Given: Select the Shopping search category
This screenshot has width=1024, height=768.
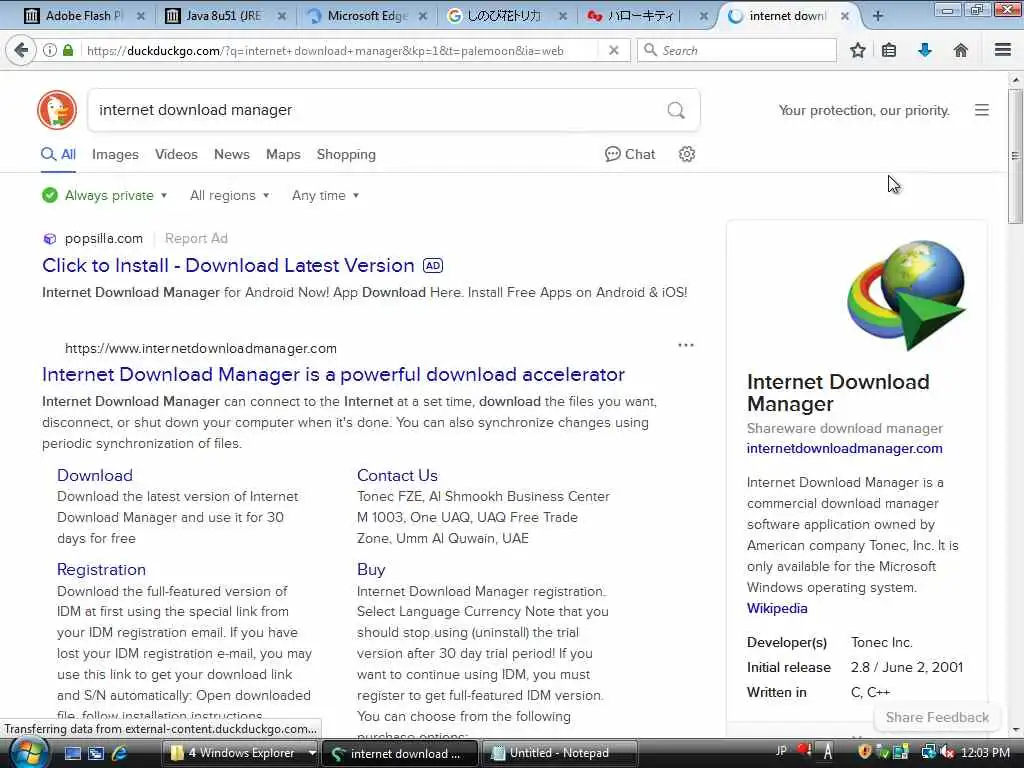Looking at the screenshot, I should coord(346,154).
